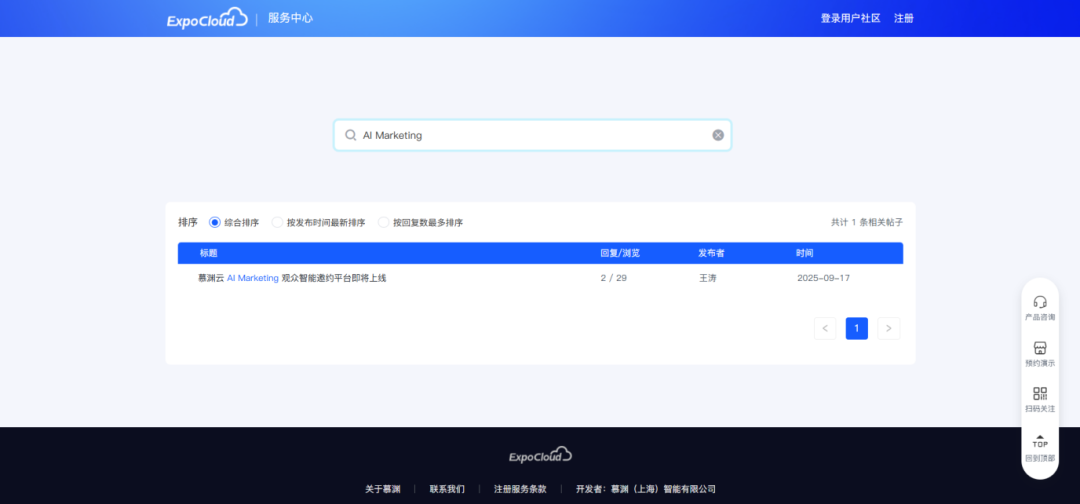Select 按回复数最多排序 radio option
Viewport: 1080px width, 504px height.
[x=383, y=222]
